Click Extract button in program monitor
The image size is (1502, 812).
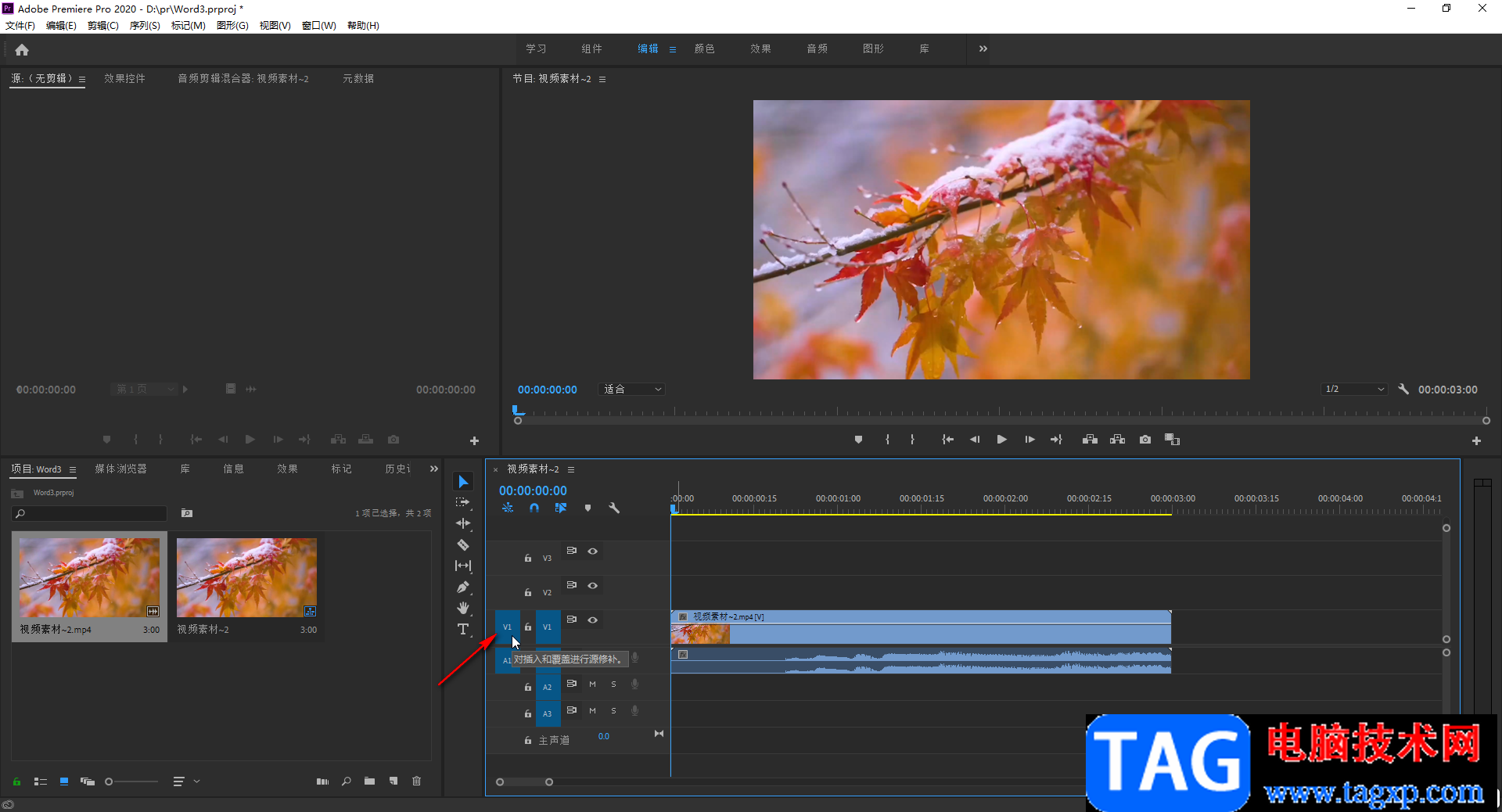coord(1118,440)
